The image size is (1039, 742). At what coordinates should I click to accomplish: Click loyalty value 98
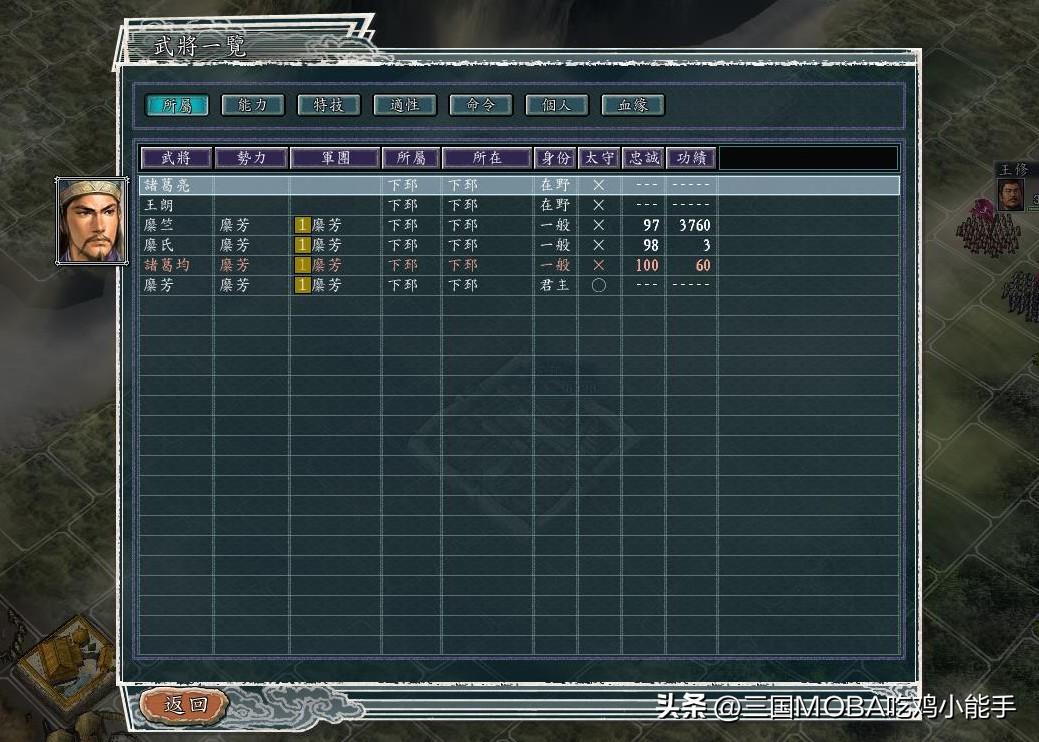coord(651,245)
